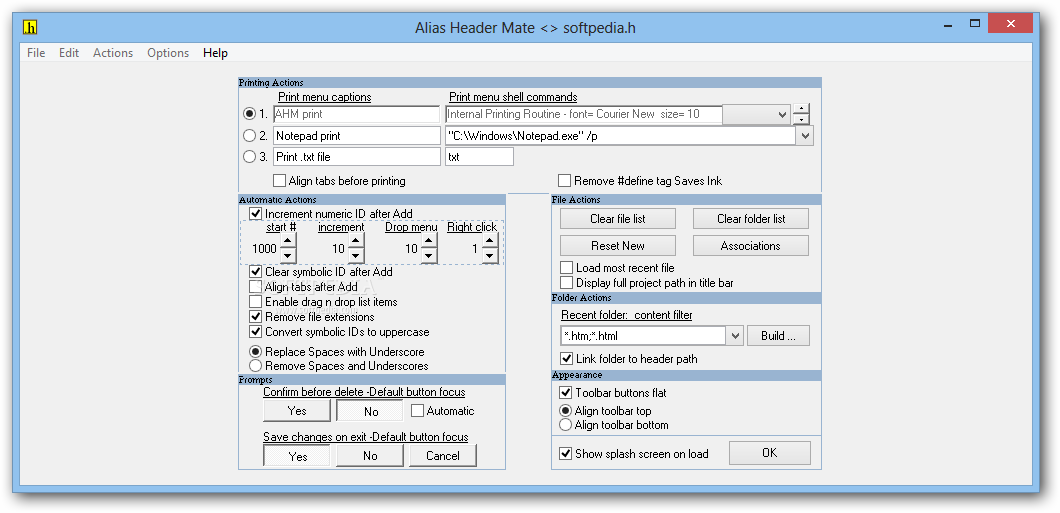Click the *.htm;*.html content filter field
This screenshot has height=513, width=1060.
pyautogui.click(x=643, y=336)
